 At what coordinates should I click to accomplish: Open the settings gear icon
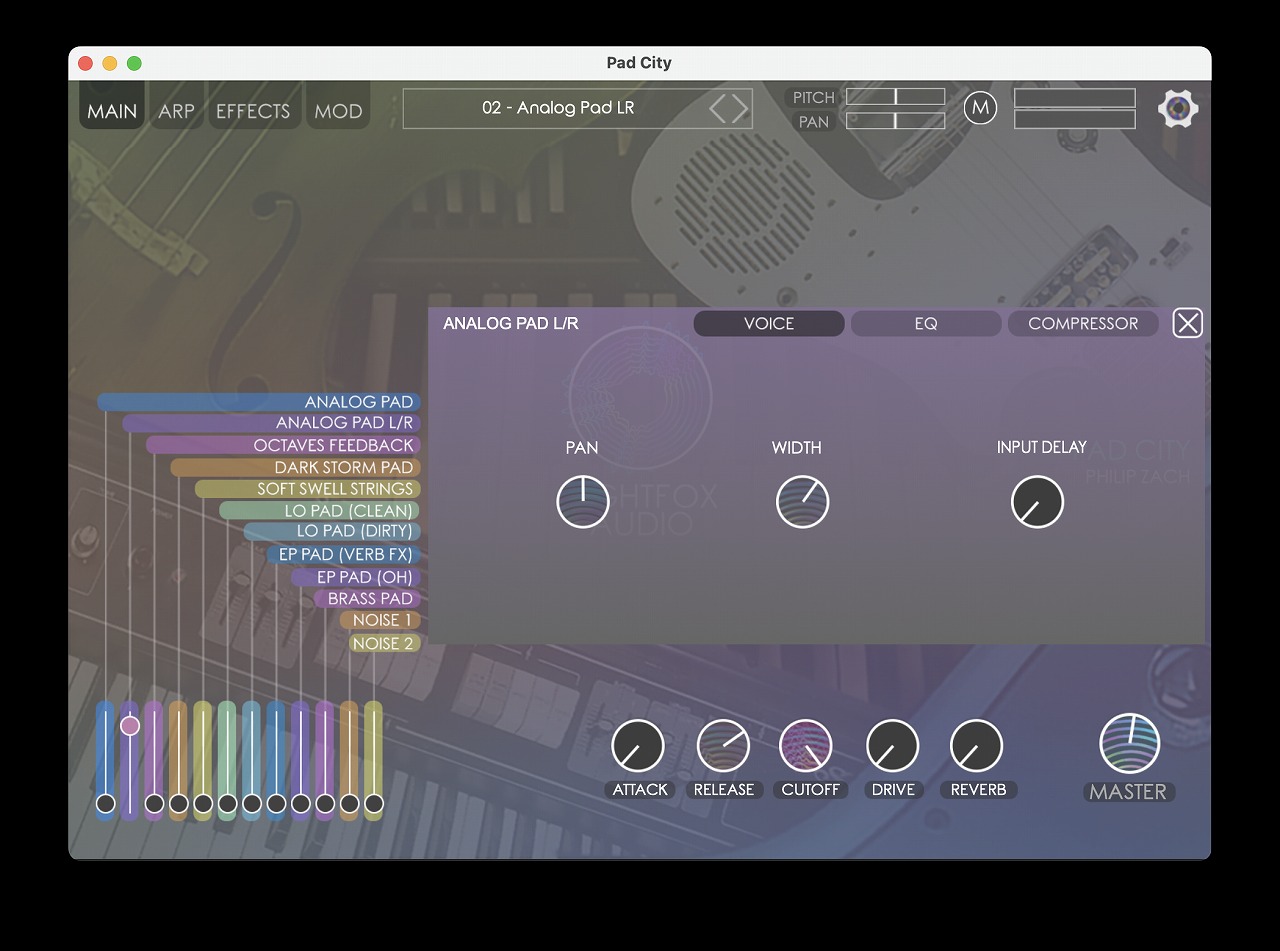[1178, 108]
